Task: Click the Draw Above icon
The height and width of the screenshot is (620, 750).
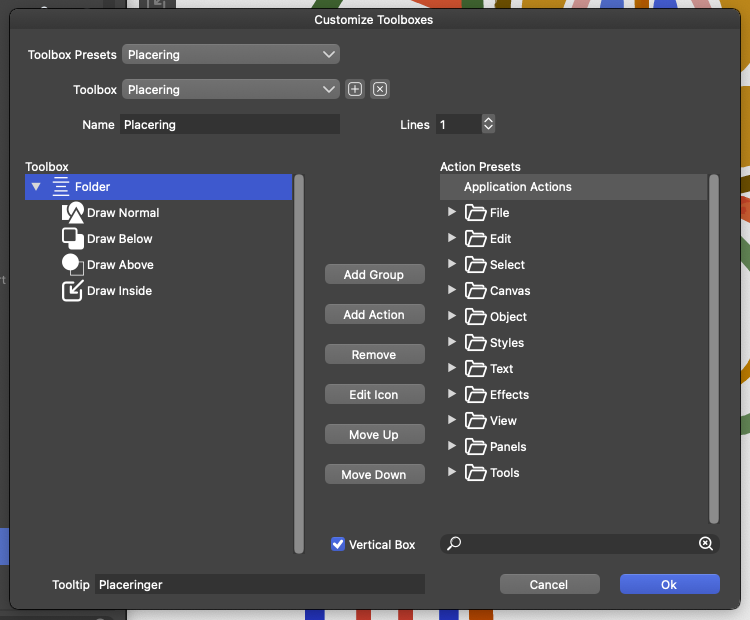Action: coord(73,265)
